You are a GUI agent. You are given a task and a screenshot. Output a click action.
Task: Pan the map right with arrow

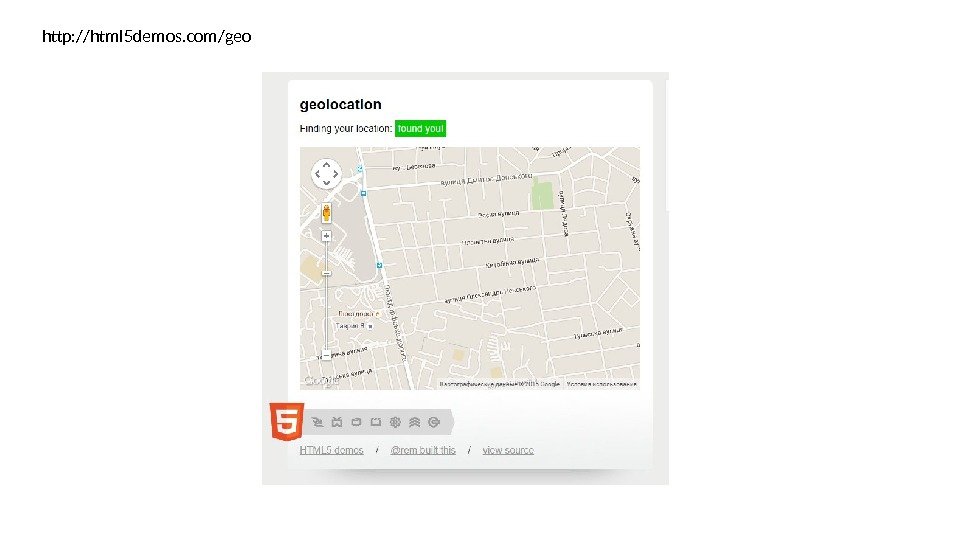(x=336, y=174)
